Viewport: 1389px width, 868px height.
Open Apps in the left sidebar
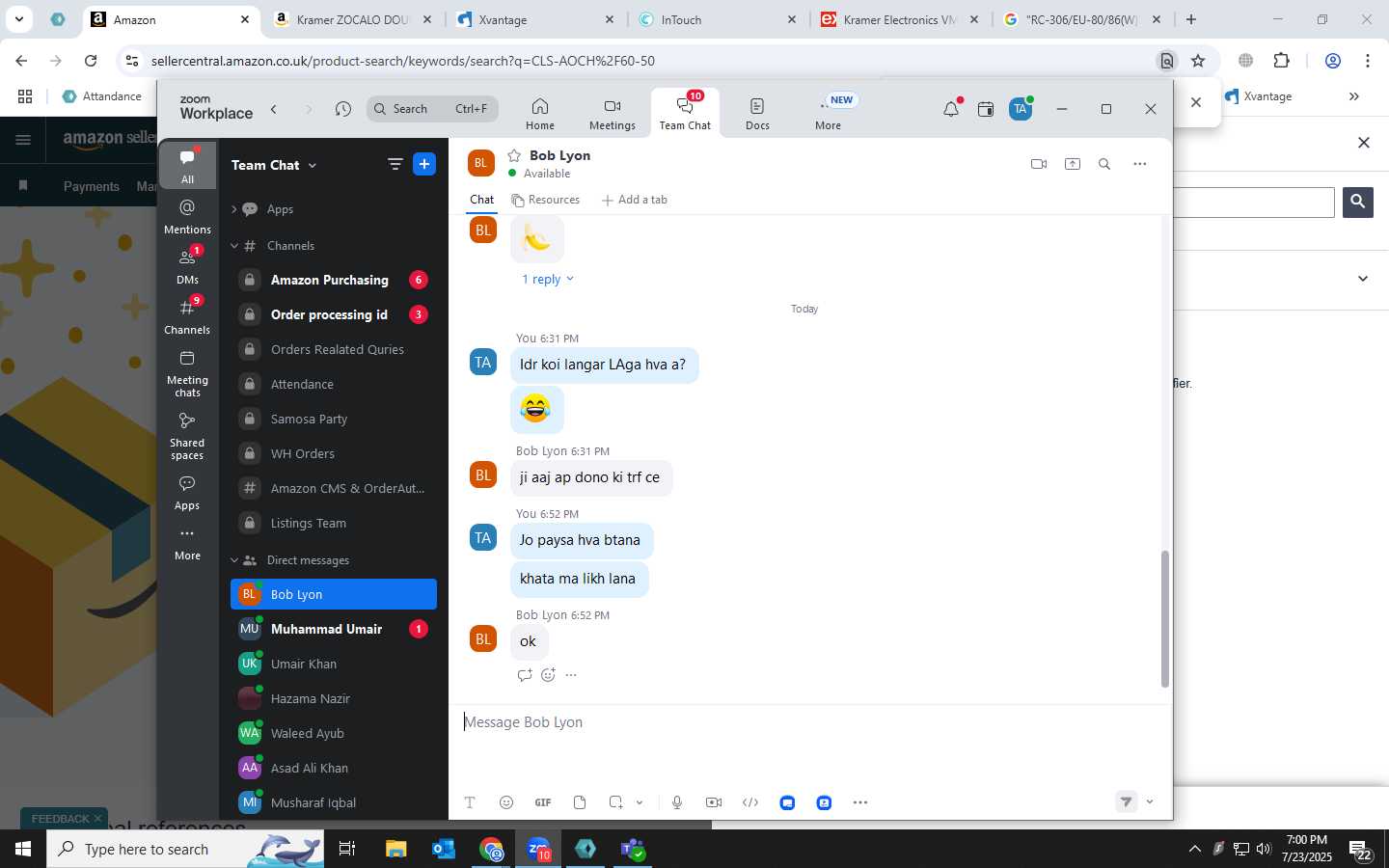point(187,493)
